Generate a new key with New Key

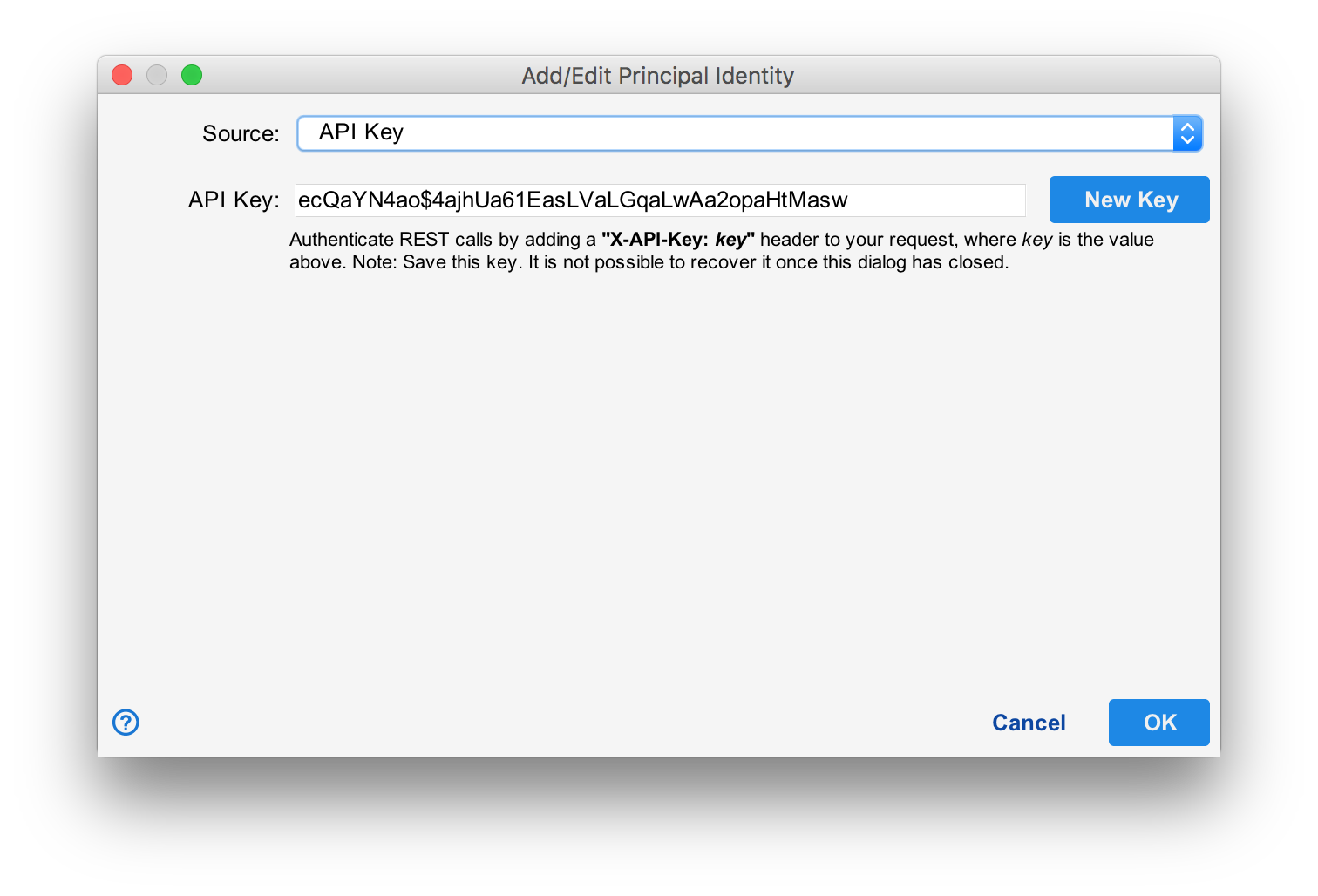(1129, 200)
